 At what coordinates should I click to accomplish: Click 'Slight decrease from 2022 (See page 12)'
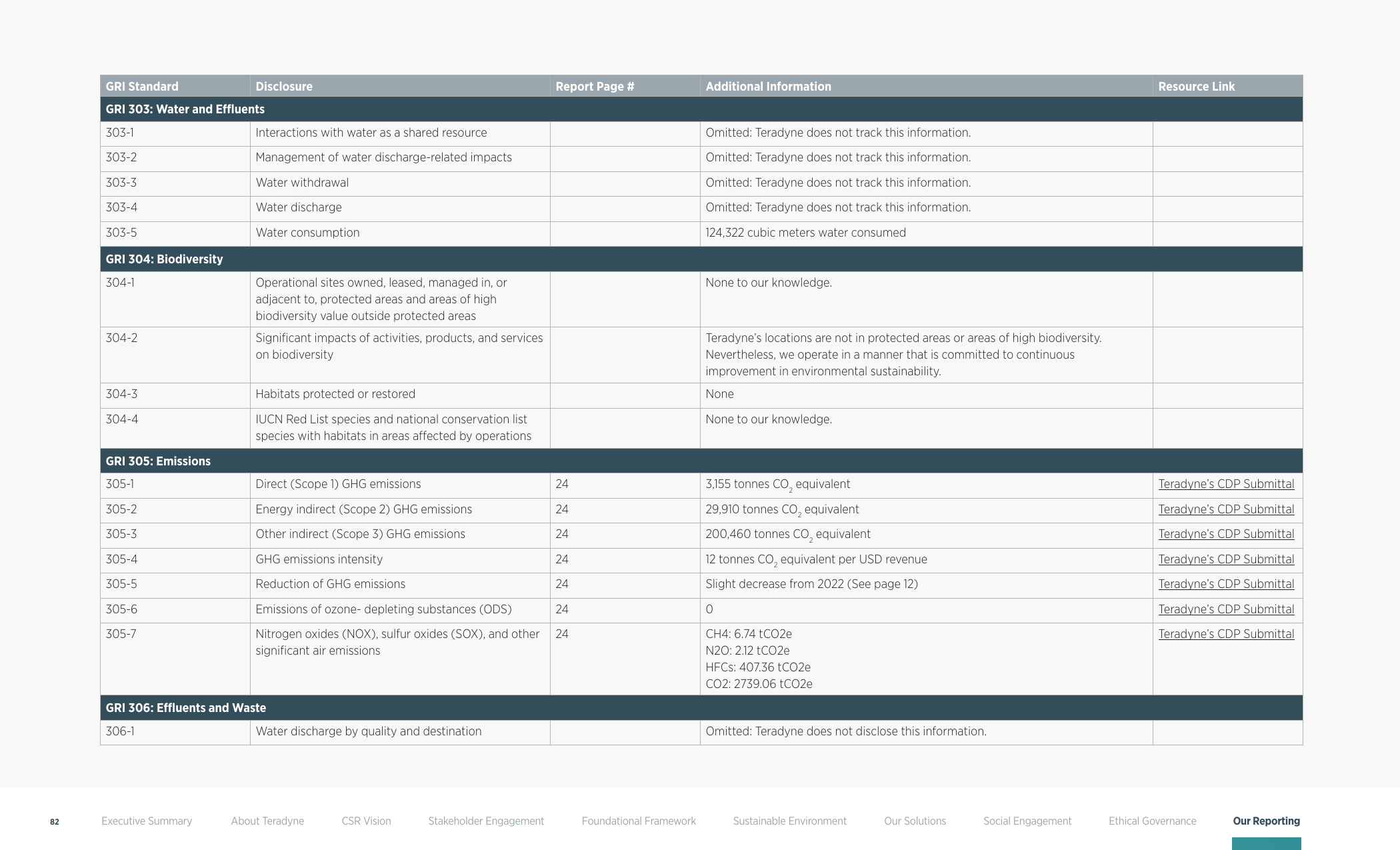tap(811, 584)
